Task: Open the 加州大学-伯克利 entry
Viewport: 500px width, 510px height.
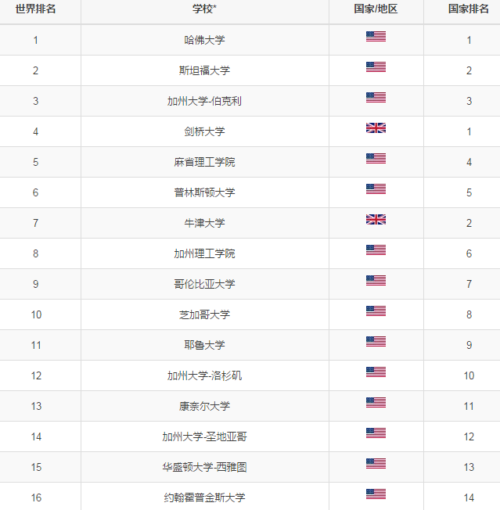Action: tap(204, 101)
